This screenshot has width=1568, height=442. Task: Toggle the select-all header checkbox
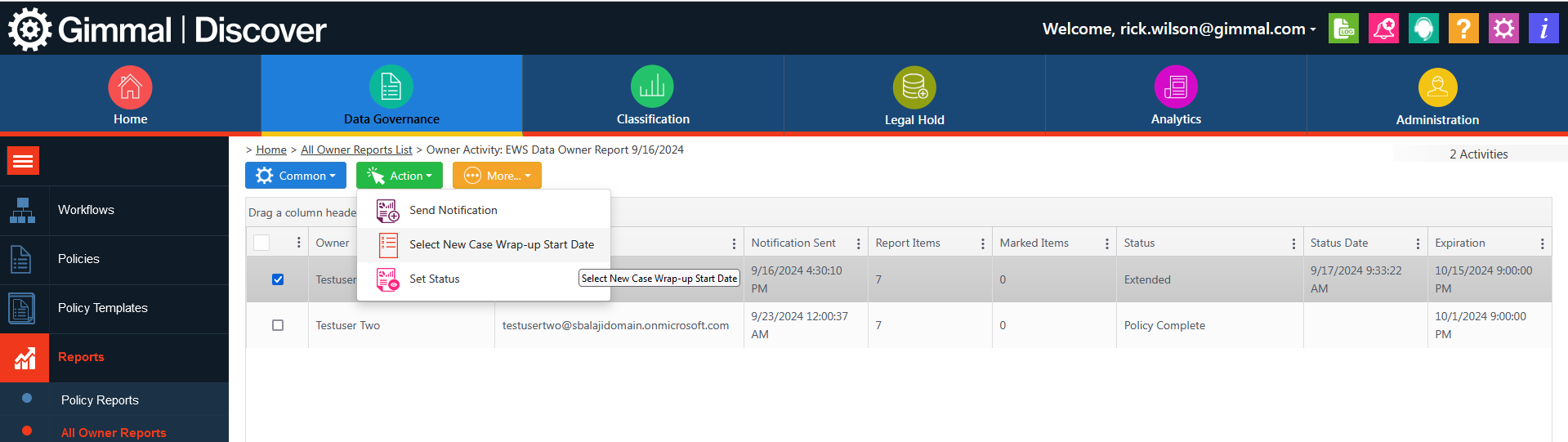261,243
